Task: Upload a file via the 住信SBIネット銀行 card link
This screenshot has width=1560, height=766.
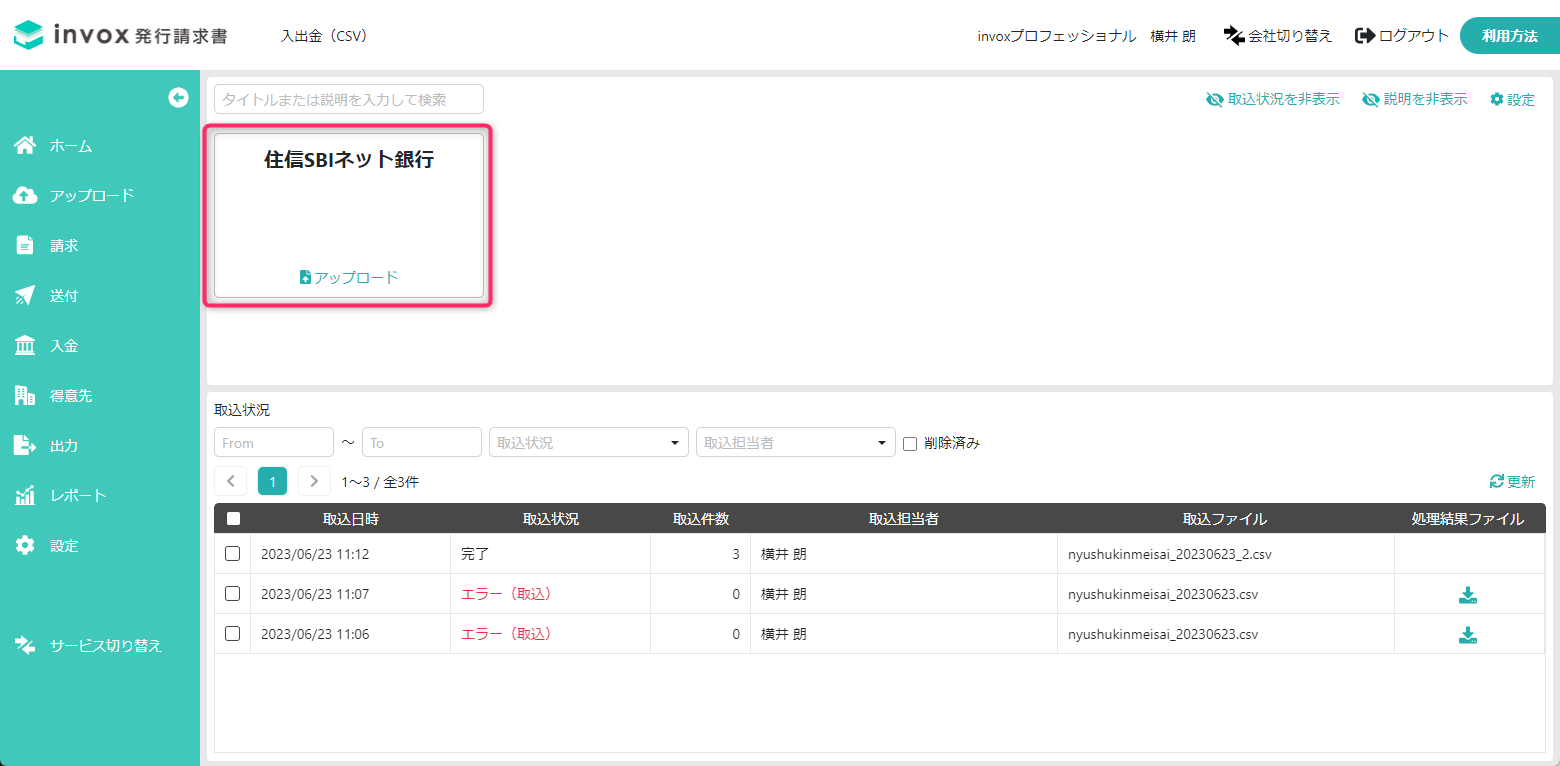Action: (x=348, y=277)
